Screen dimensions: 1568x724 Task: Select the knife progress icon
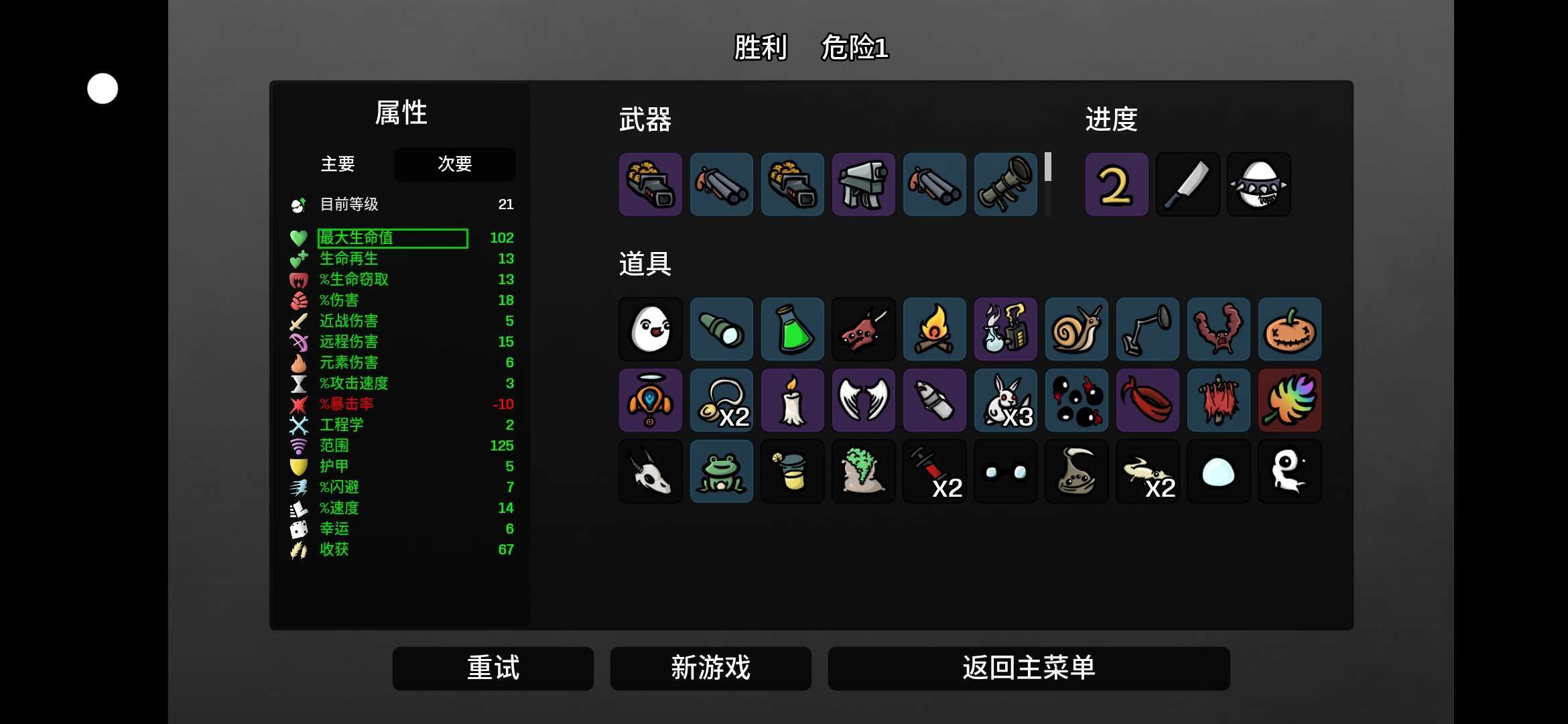click(x=1187, y=184)
